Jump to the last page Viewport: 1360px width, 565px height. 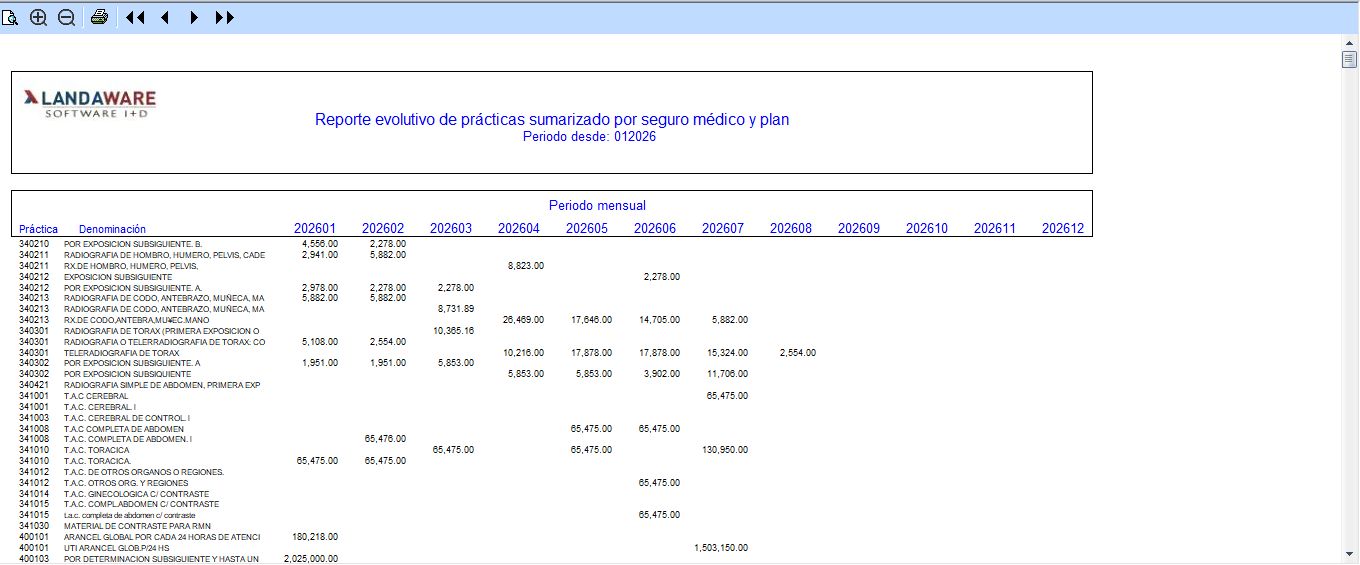coord(225,17)
